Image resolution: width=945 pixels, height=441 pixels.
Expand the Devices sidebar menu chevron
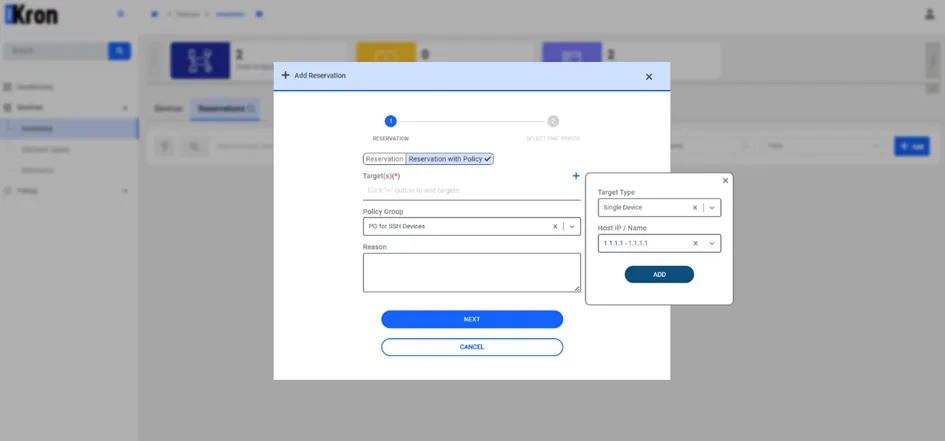tap(125, 108)
